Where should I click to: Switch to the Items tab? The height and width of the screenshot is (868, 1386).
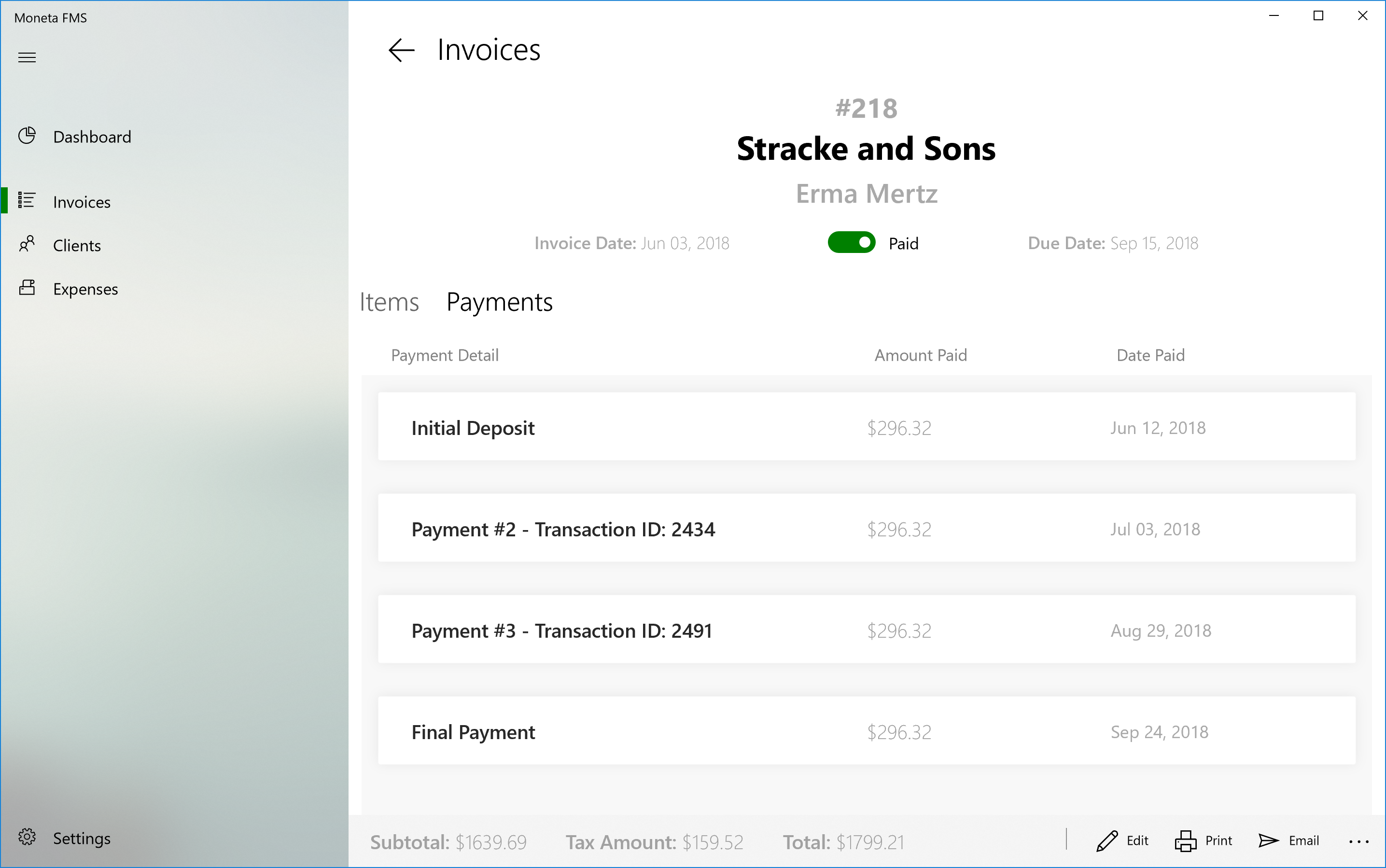click(x=389, y=303)
